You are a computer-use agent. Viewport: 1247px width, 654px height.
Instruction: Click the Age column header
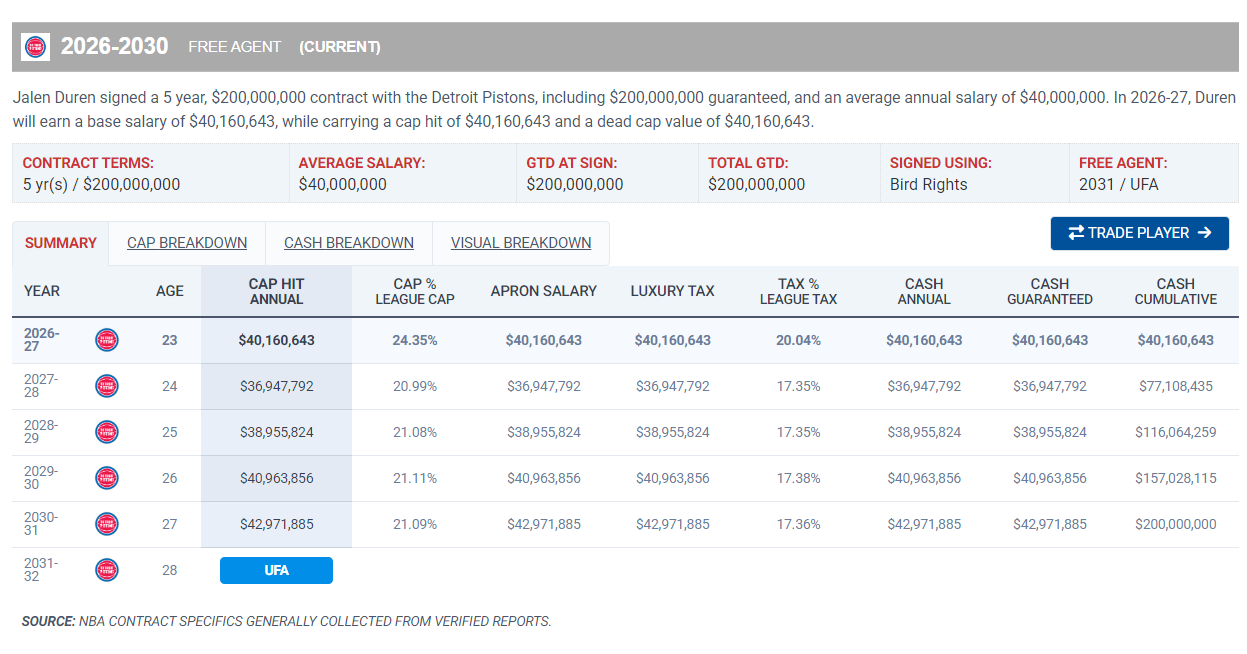click(170, 291)
